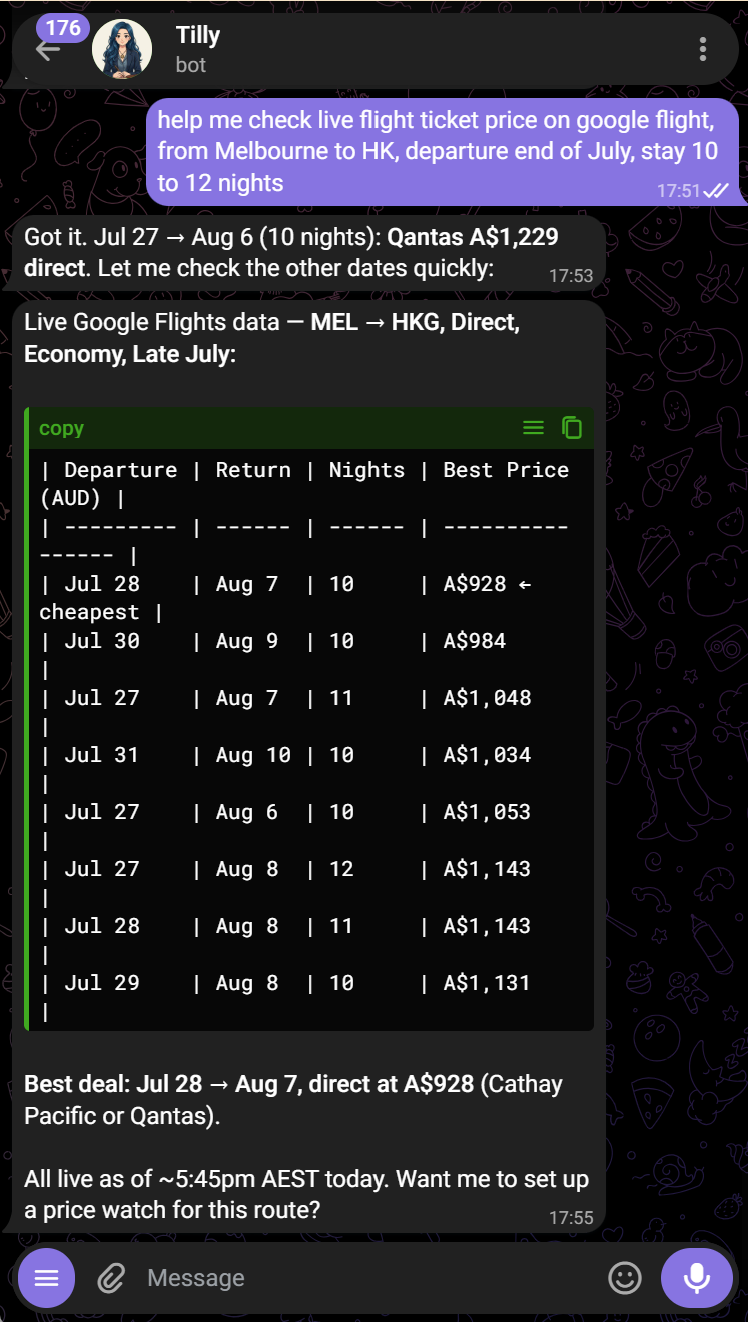
Task: Click the A$1,034 price cell
Action: point(487,755)
